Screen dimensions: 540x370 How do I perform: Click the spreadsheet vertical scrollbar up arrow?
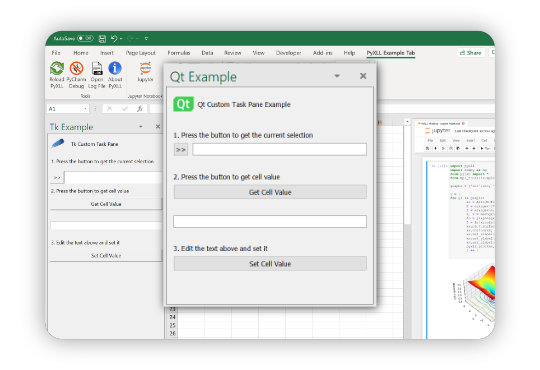pos(407,122)
